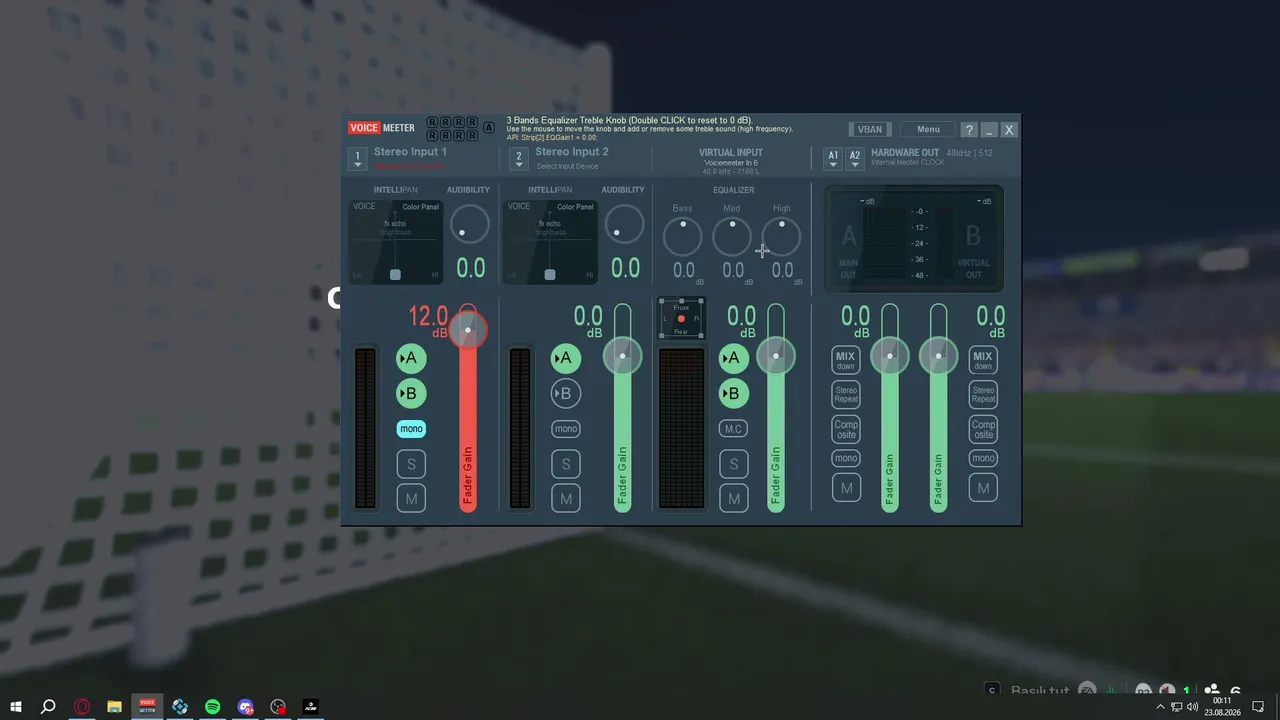Mute Stereo Input 1 with M button
1280x720 pixels.
(411, 498)
